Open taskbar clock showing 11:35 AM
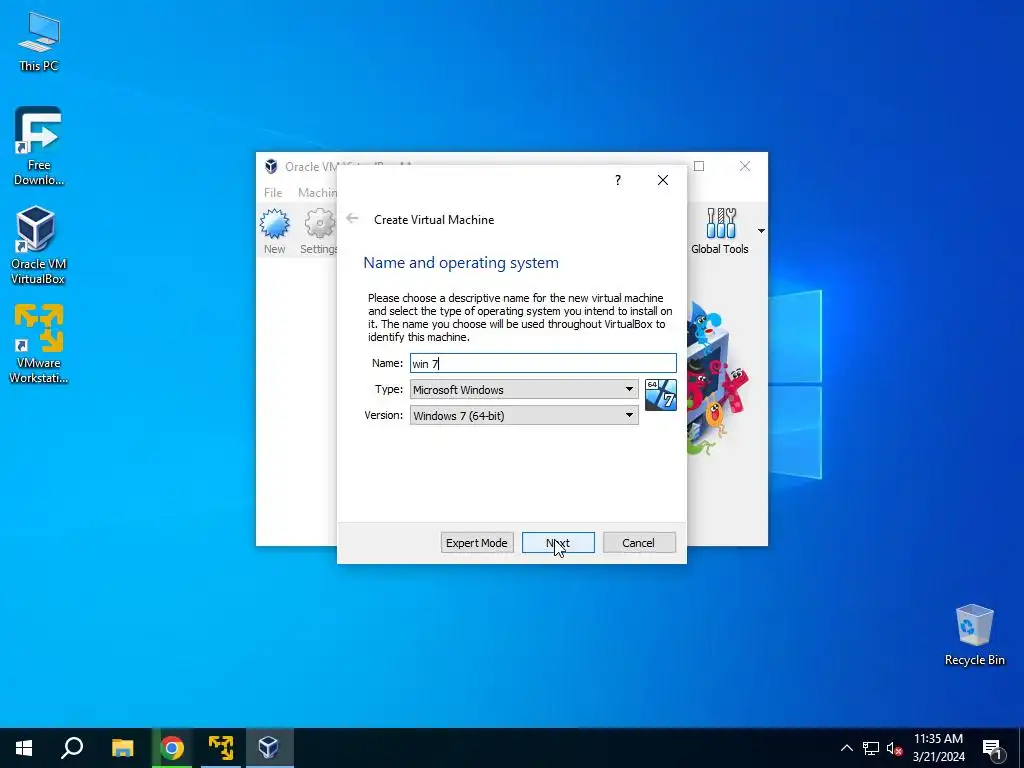This screenshot has height=768, width=1024. point(938,748)
